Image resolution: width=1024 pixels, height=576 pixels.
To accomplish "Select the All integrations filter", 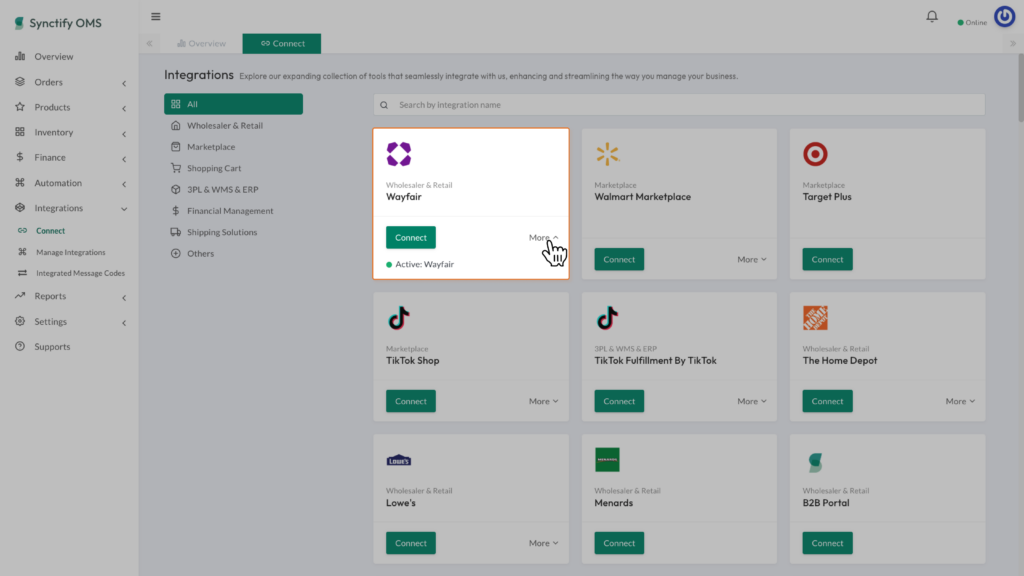I will point(233,104).
